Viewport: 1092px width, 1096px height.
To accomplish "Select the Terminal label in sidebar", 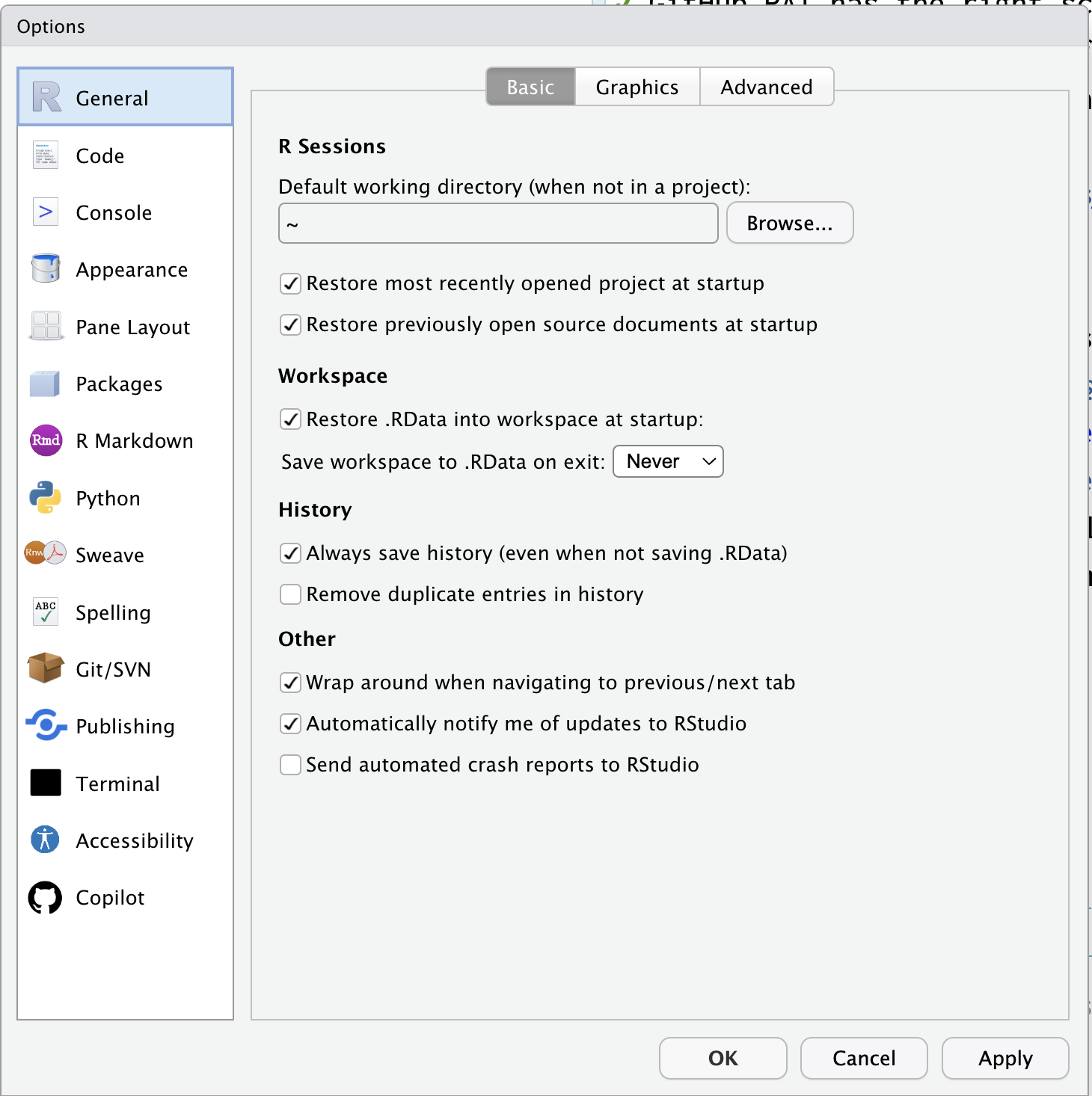I will (118, 783).
